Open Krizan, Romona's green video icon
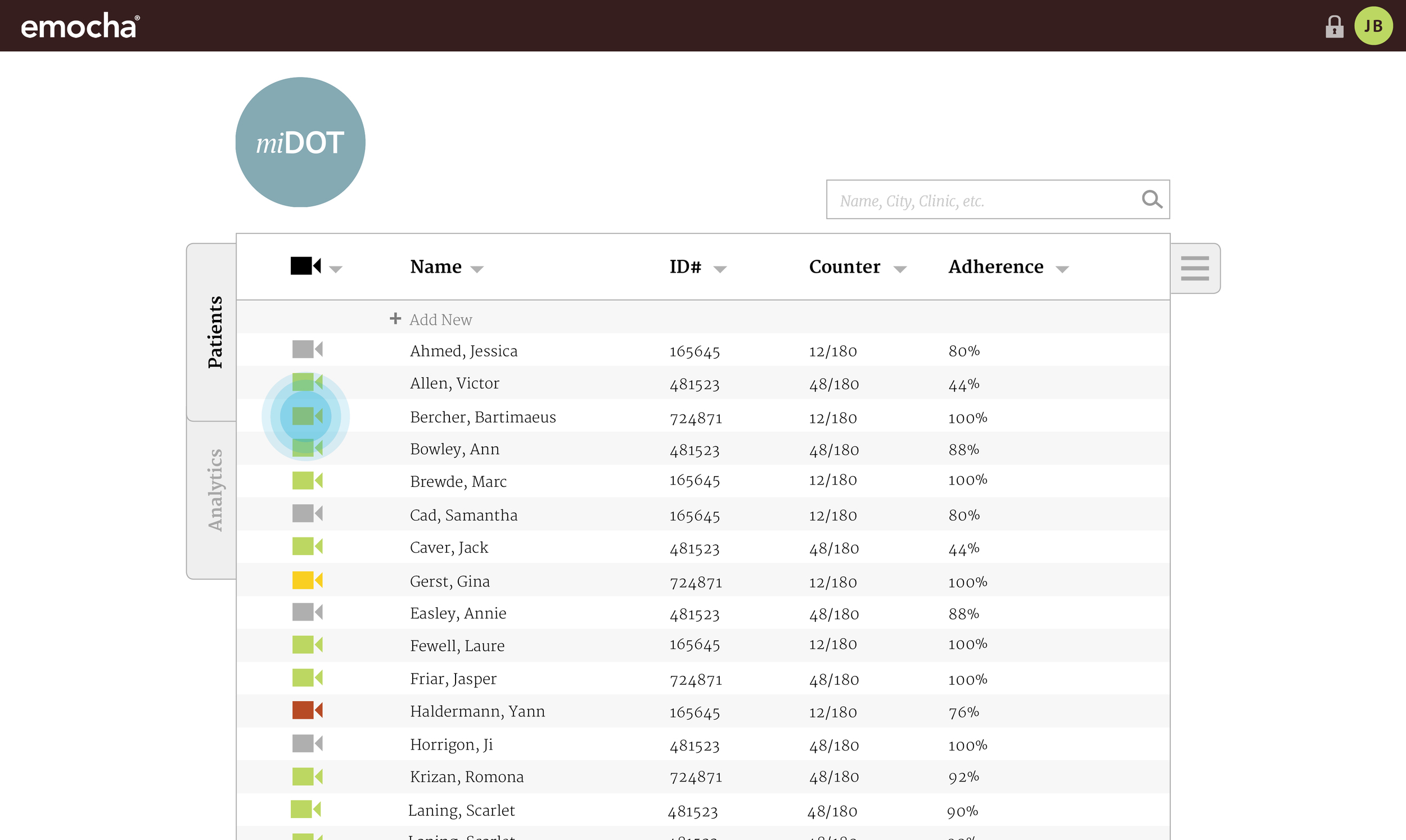The image size is (1406, 840). coord(307,776)
